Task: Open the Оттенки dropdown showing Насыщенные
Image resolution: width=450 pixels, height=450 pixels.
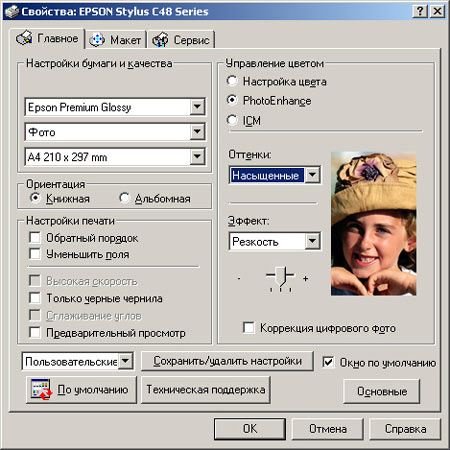Action: (x=312, y=175)
